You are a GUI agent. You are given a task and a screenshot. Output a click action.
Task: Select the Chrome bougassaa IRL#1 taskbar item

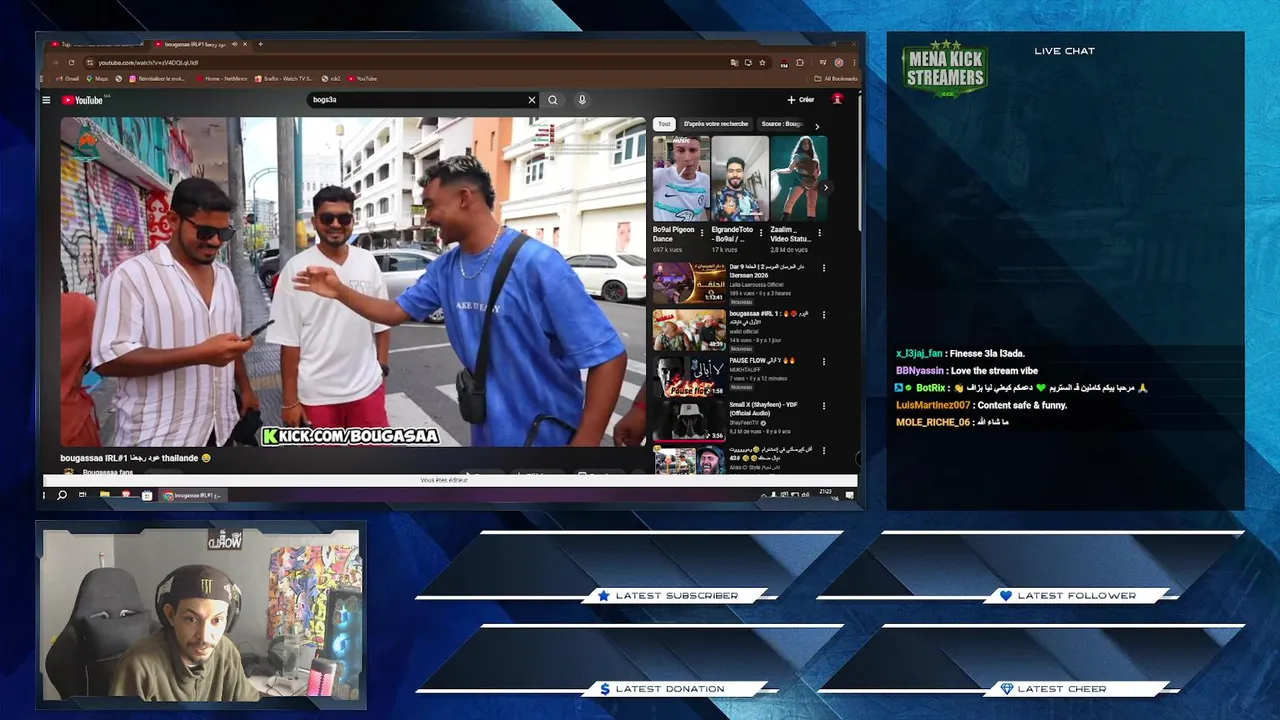[x=192, y=495]
